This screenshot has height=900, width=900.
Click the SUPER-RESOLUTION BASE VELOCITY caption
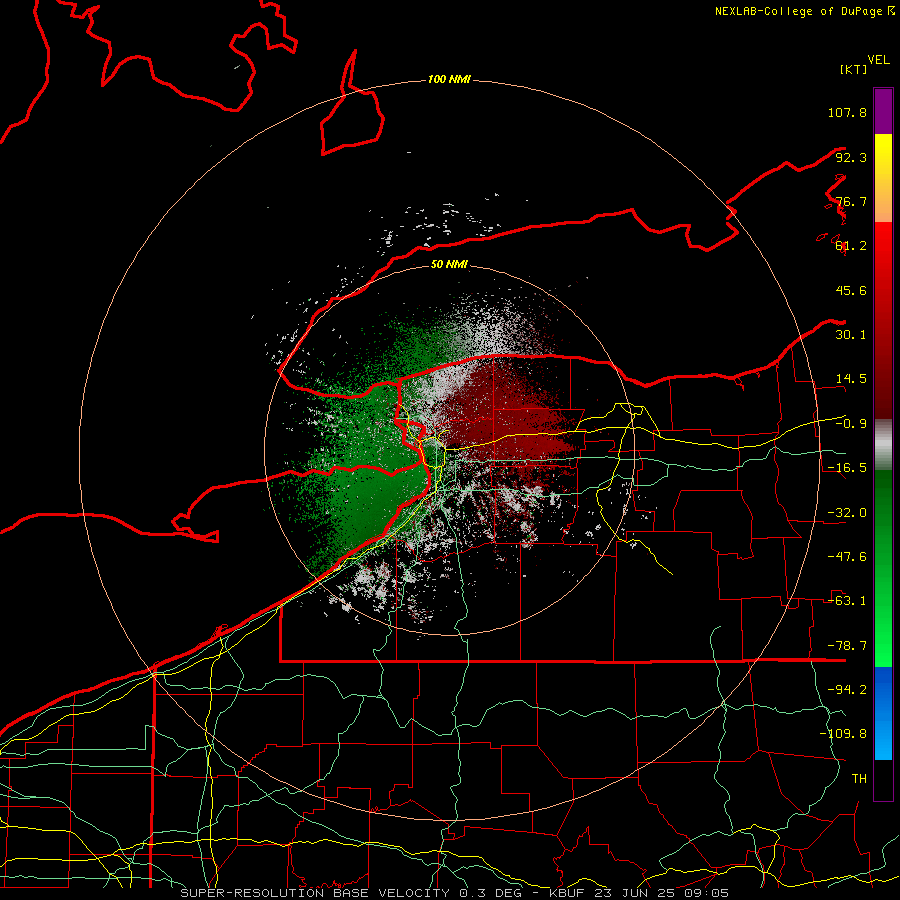click(x=315, y=893)
